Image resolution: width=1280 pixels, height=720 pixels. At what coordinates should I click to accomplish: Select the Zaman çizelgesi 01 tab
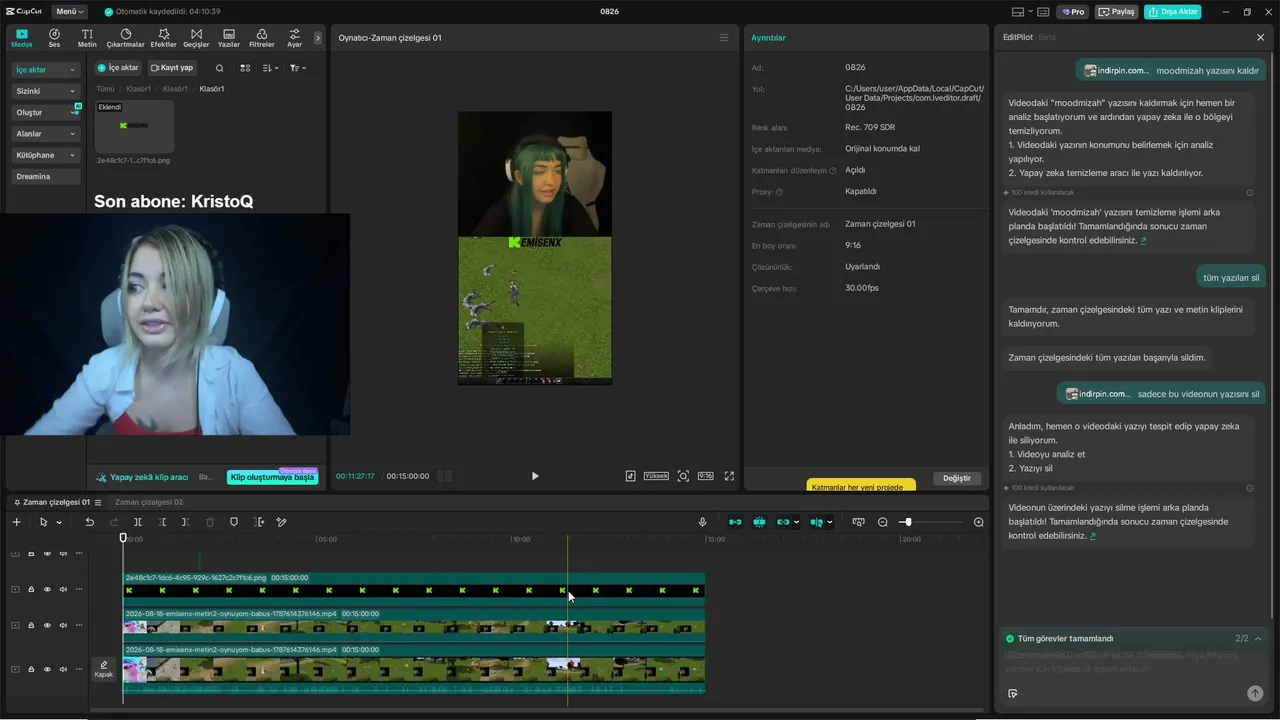click(x=56, y=502)
